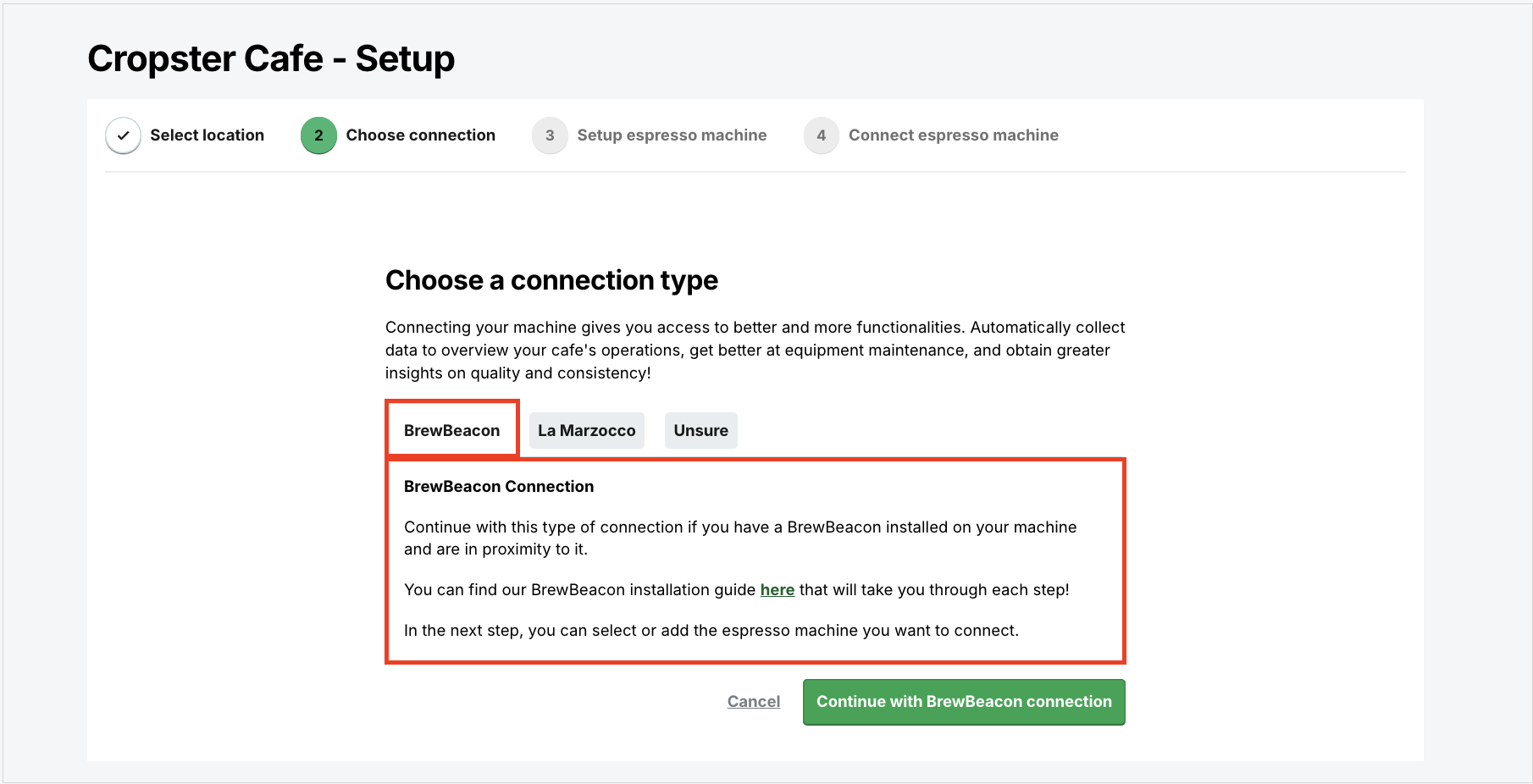Select the BrewBeacon connection tab
The width and height of the screenshot is (1533, 784).
pyautogui.click(x=451, y=430)
